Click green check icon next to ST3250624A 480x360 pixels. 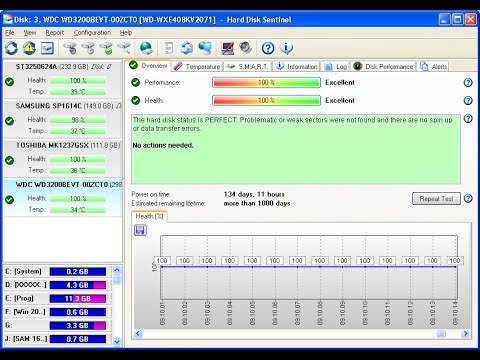coord(10,81)
